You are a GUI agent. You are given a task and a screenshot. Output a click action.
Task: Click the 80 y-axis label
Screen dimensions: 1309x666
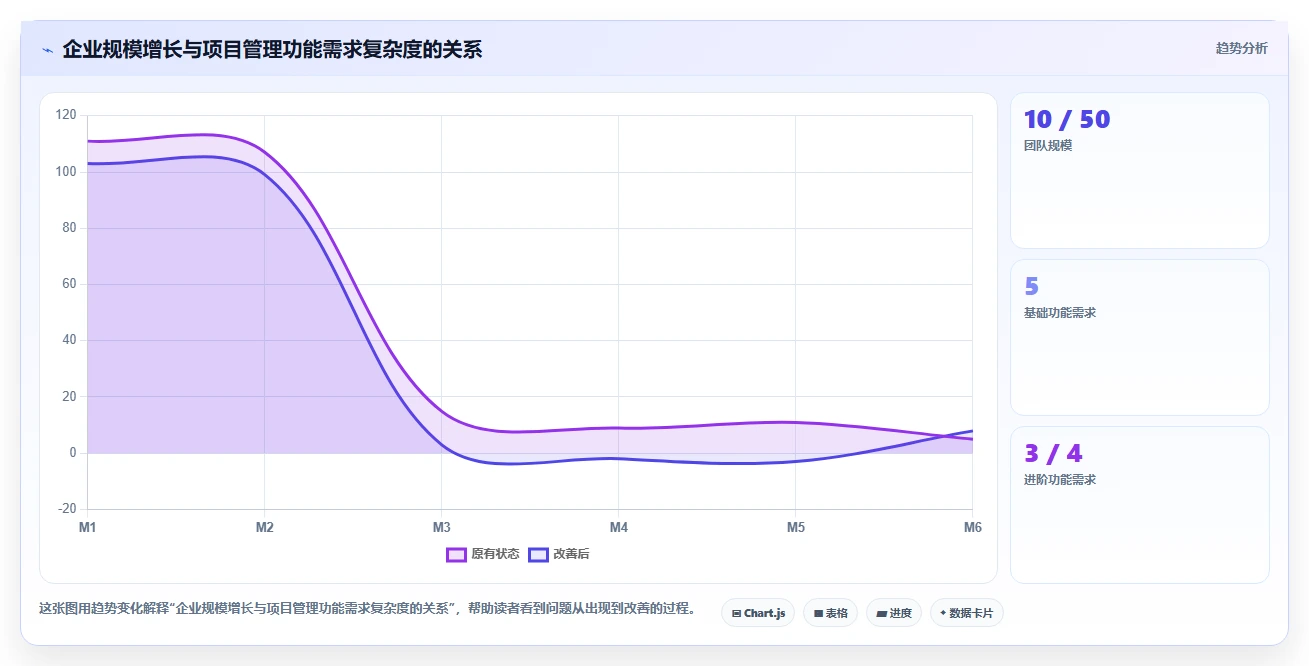pos(69,228)
